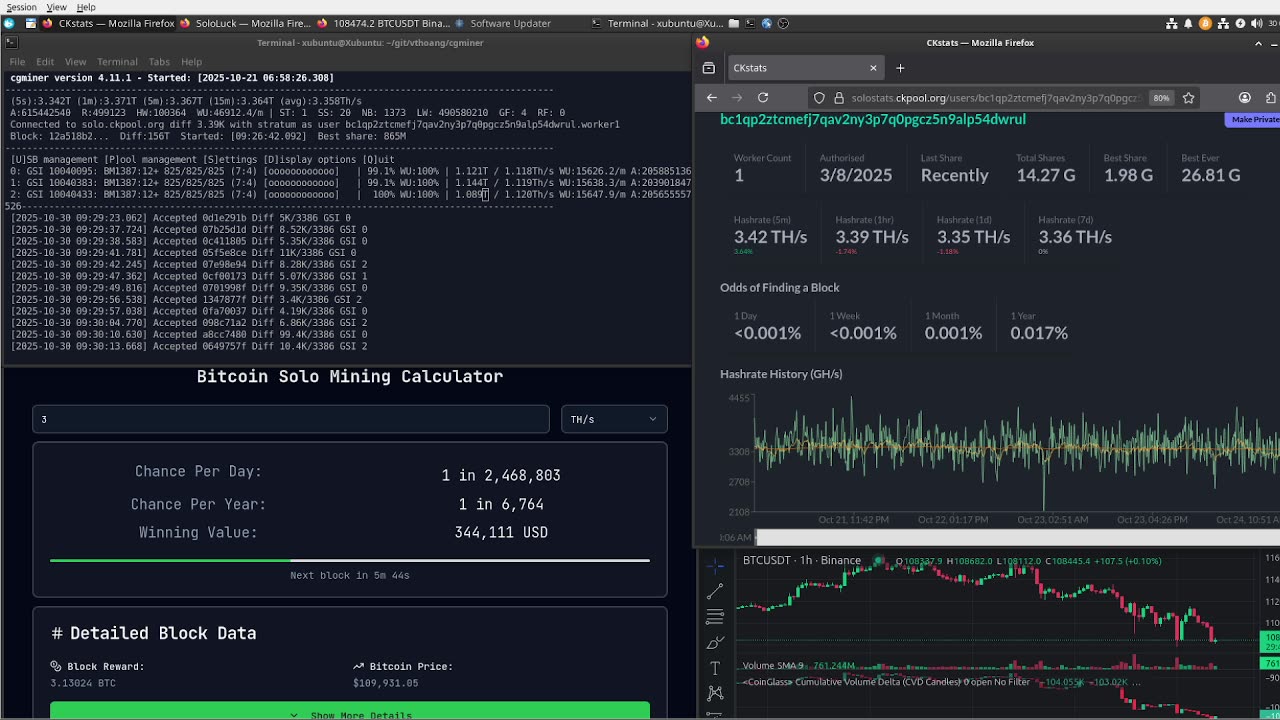1280x720 pixels.
Task: Click the hashrate input field containing 3
Action: (291, 419)
